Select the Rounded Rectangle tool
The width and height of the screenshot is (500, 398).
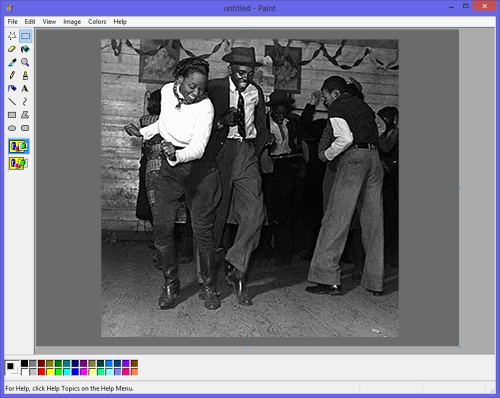(x=25, y=128)
